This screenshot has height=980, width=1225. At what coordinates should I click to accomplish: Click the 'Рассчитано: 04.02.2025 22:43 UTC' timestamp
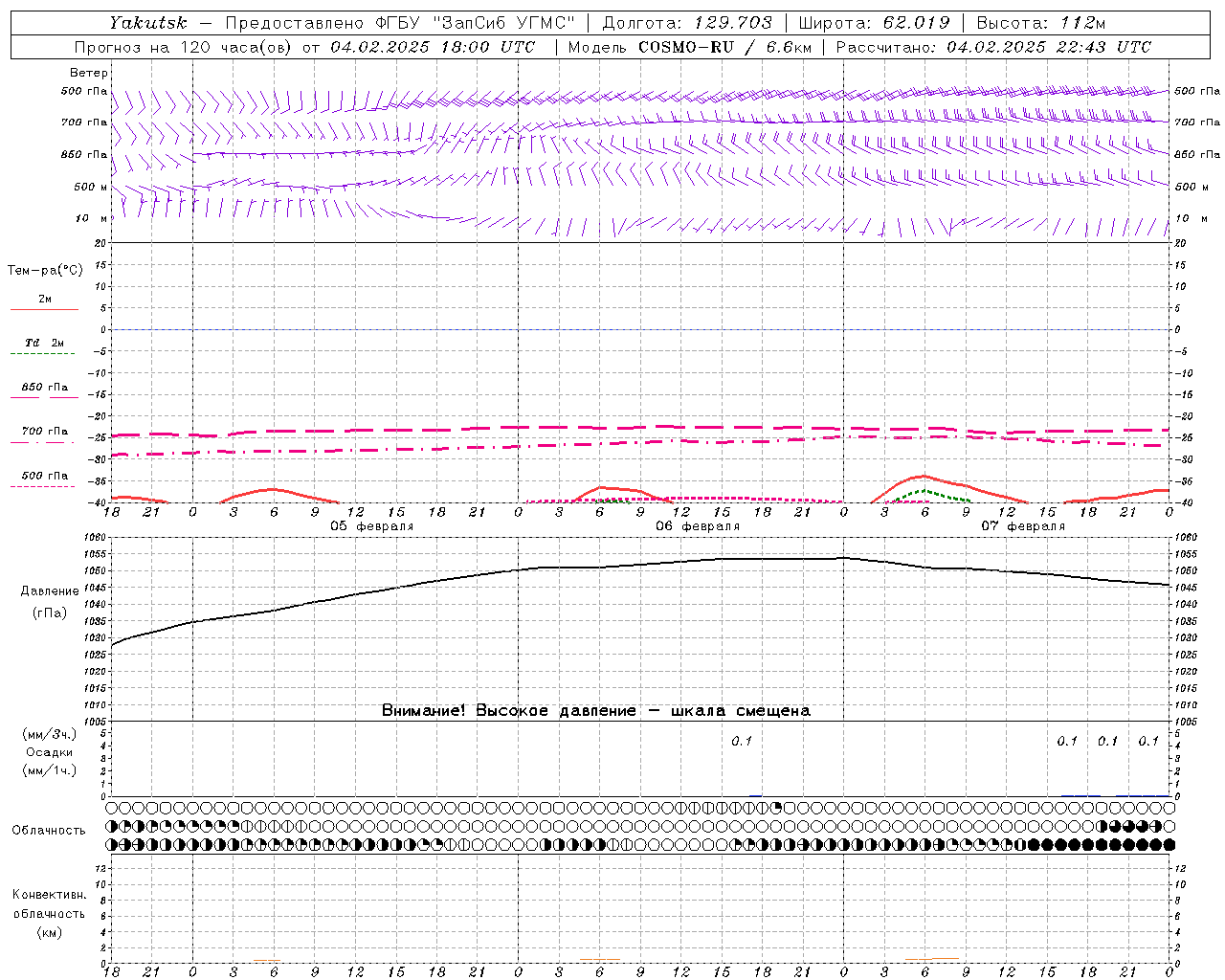(993, 47)
